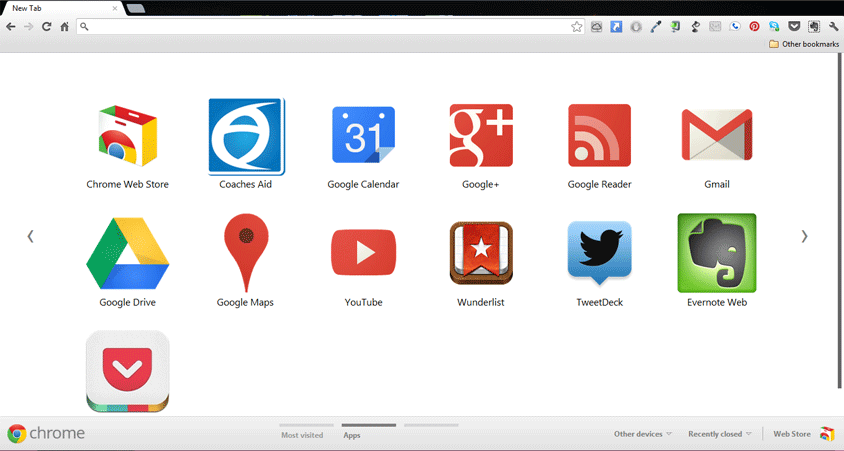Bookmark this page with the star icon

(x=577, y=27)
